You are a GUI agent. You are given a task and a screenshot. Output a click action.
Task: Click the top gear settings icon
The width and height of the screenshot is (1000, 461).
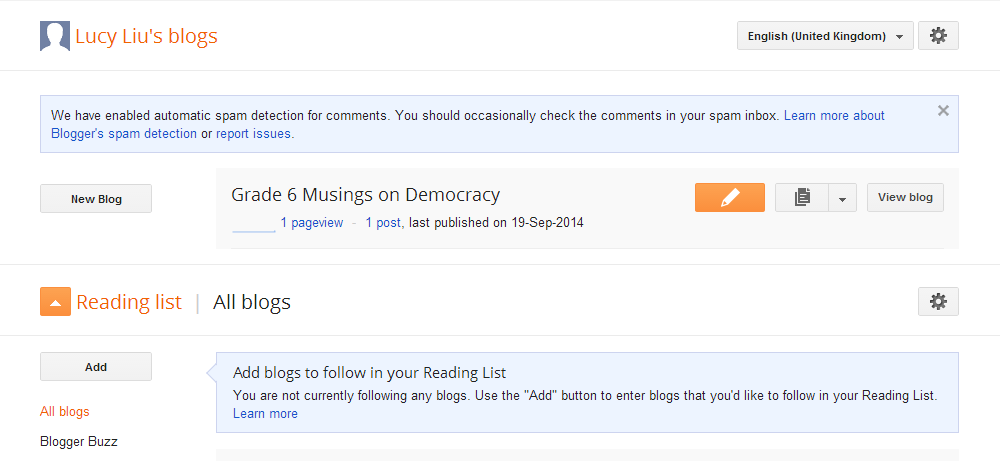click(938, 36)
